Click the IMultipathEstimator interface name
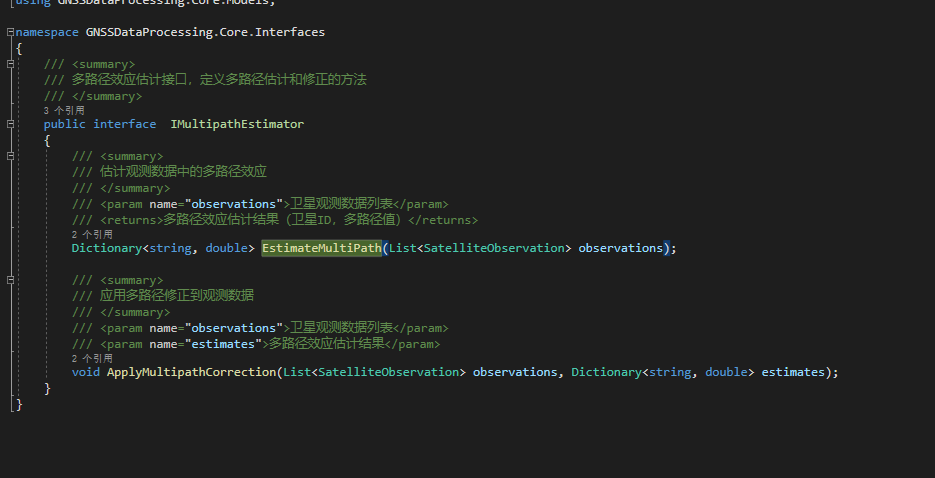 click(237, 124)
